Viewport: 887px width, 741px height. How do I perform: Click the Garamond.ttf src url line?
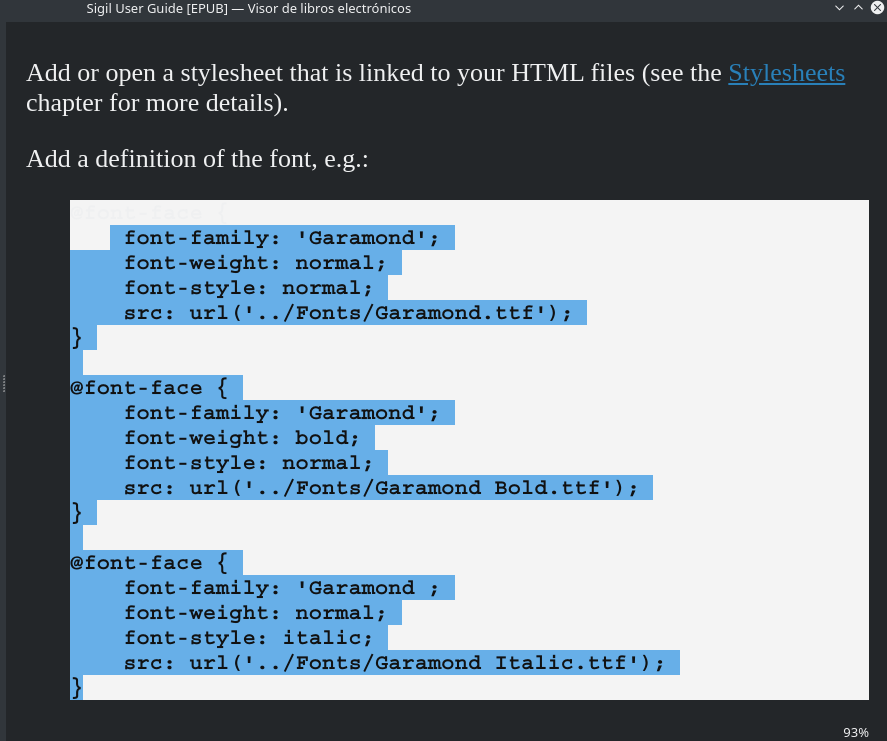click(x=347, y=313)
